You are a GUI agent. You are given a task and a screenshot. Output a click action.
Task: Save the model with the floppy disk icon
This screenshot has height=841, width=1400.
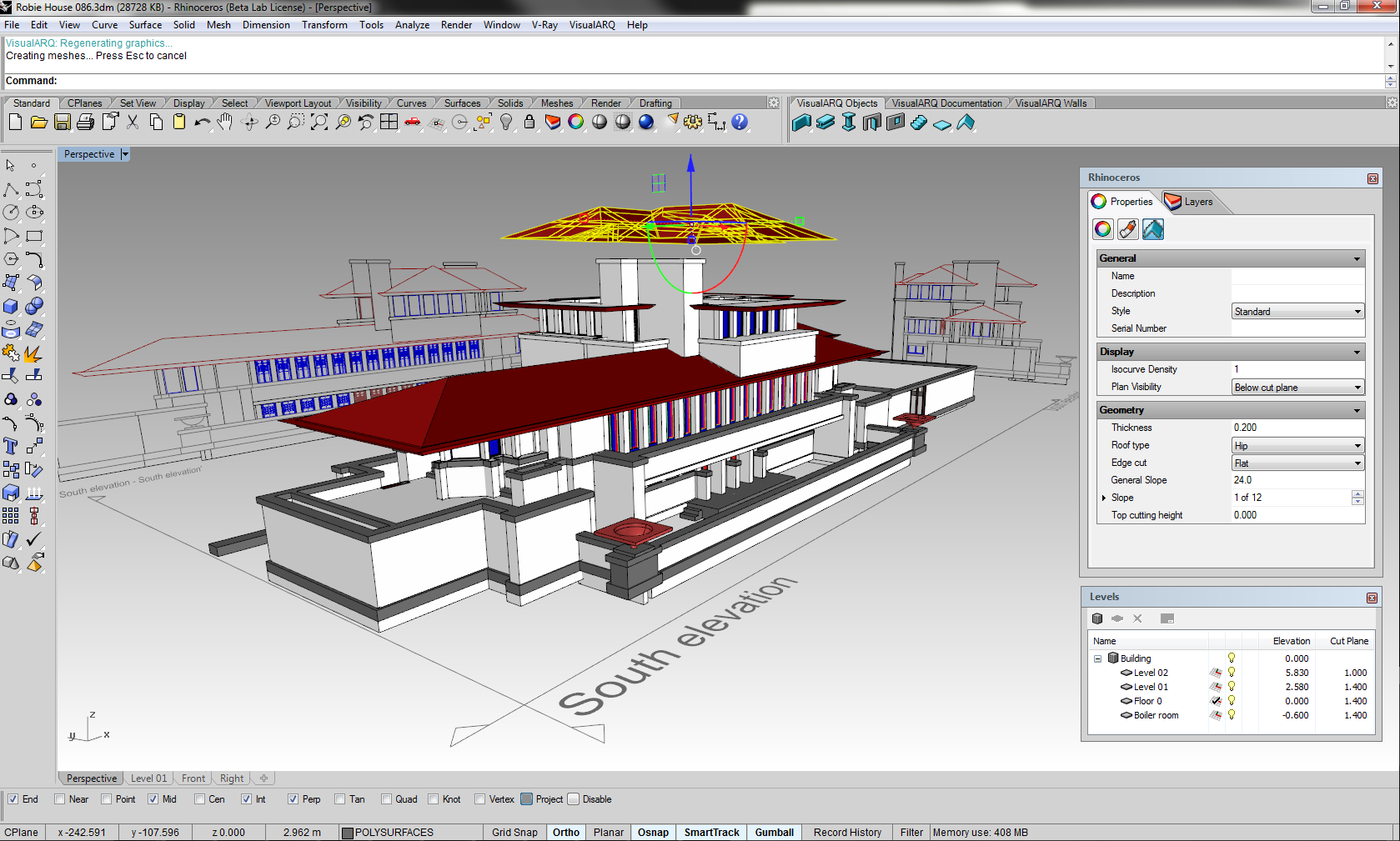pos(62,123)
